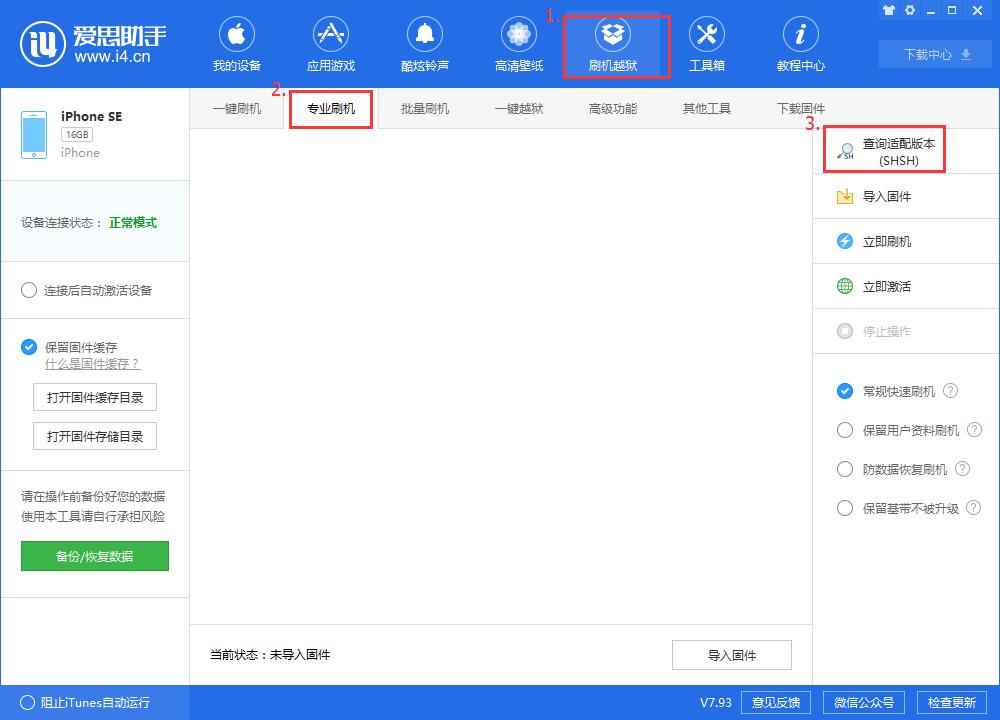Screen dimensions: 1000x720
Task: Click 打开固件缓存目录 button
Action: click(94, 397)
